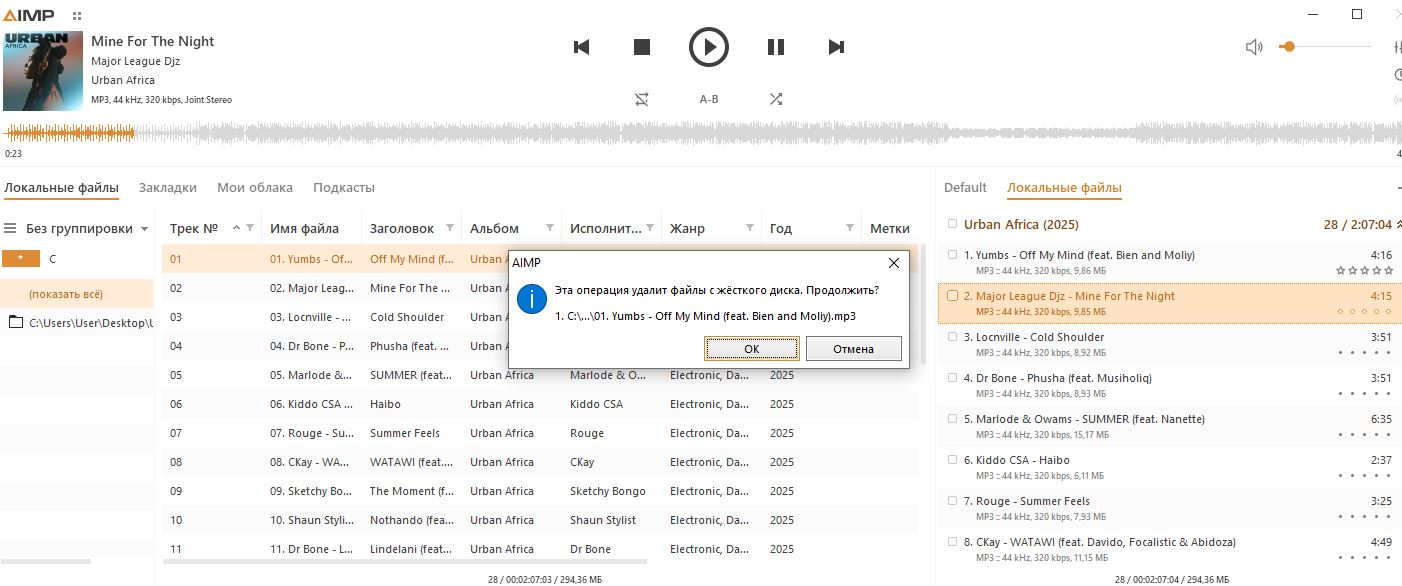The width and height of the screenshot is (1402, 586).
Task: Toggle shuffle playback icon
Action: pyautogui.click(x=776, y=99)
